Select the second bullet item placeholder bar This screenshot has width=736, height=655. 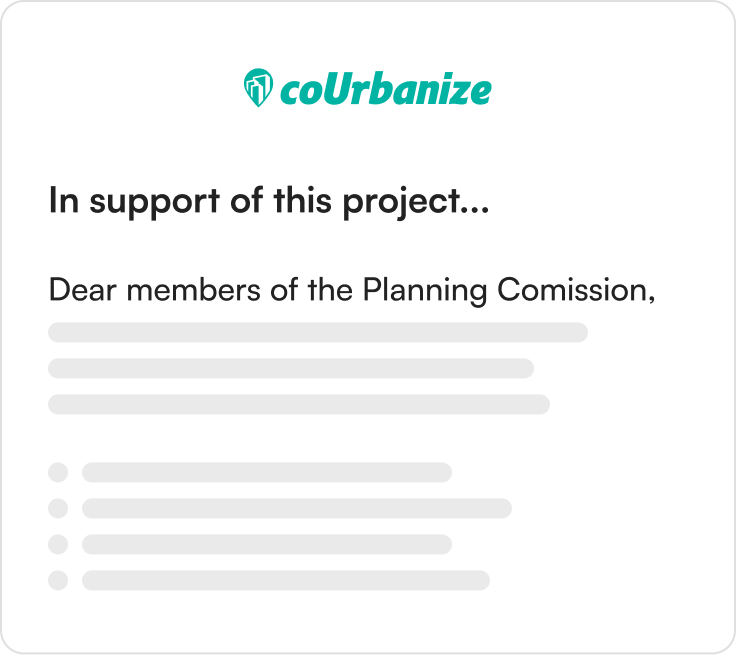(297, 509)
